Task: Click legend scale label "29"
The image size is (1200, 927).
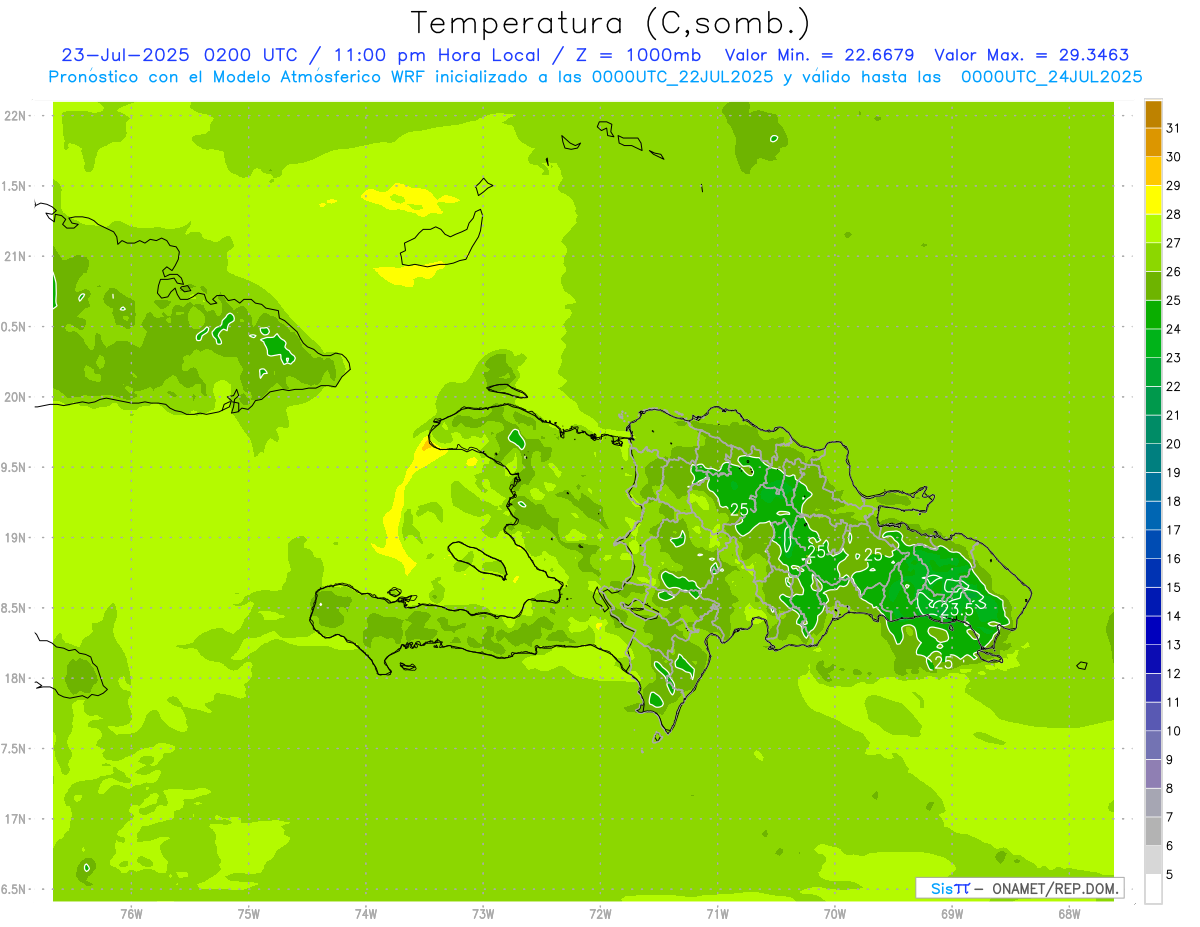Action: [x=1174, y=186]
